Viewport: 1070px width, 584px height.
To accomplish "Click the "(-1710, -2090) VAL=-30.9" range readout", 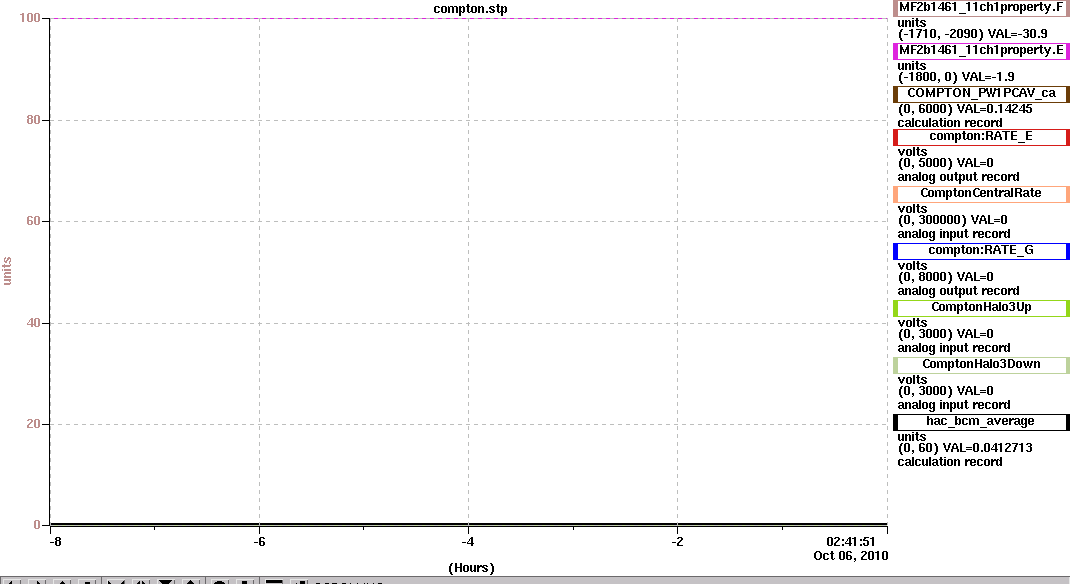I will (x=972, y=34).
